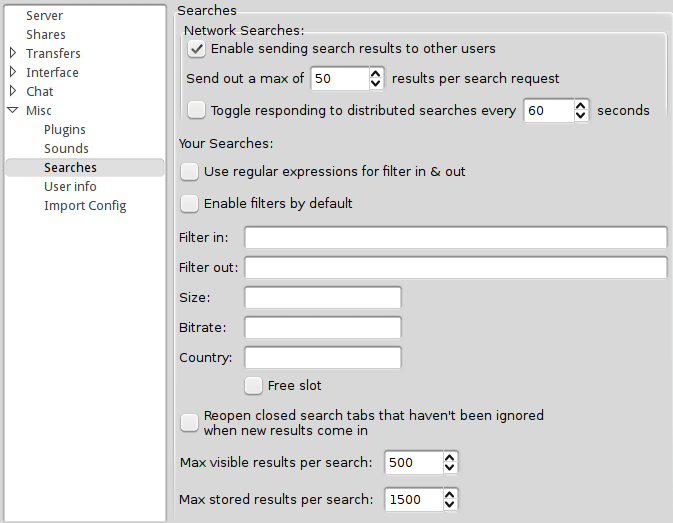
Task: Select Chat in the settings tree
Action: point(39,91)
